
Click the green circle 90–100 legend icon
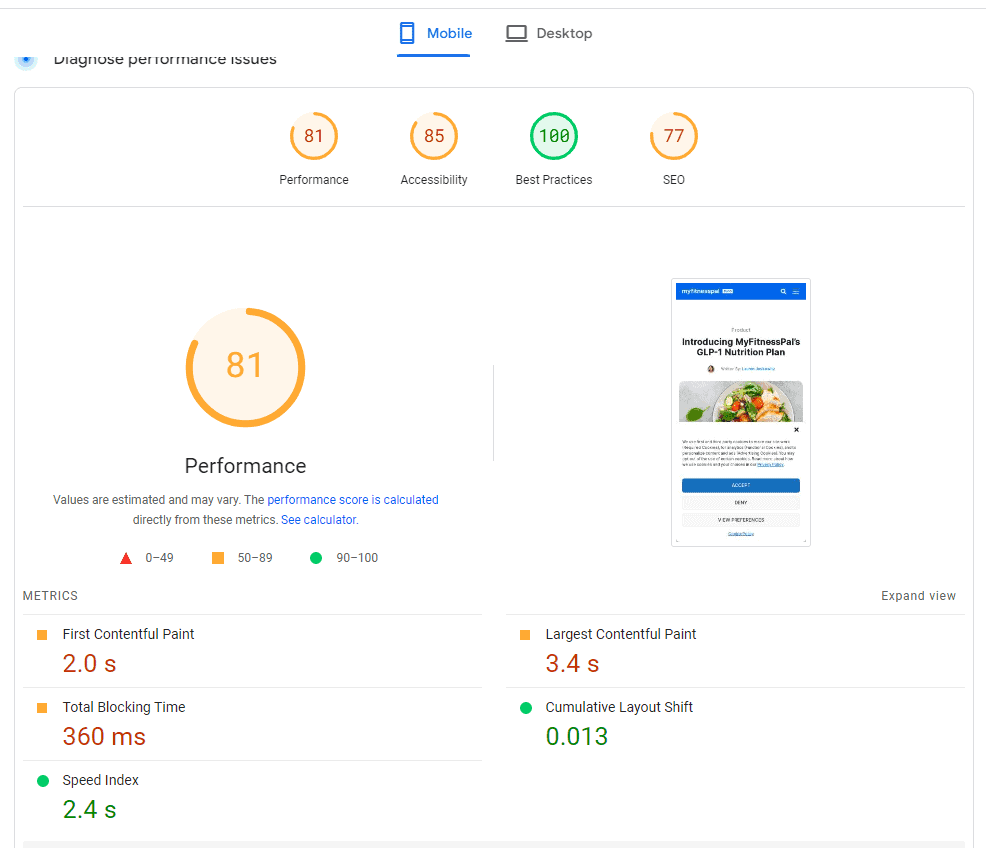point(316,558)
